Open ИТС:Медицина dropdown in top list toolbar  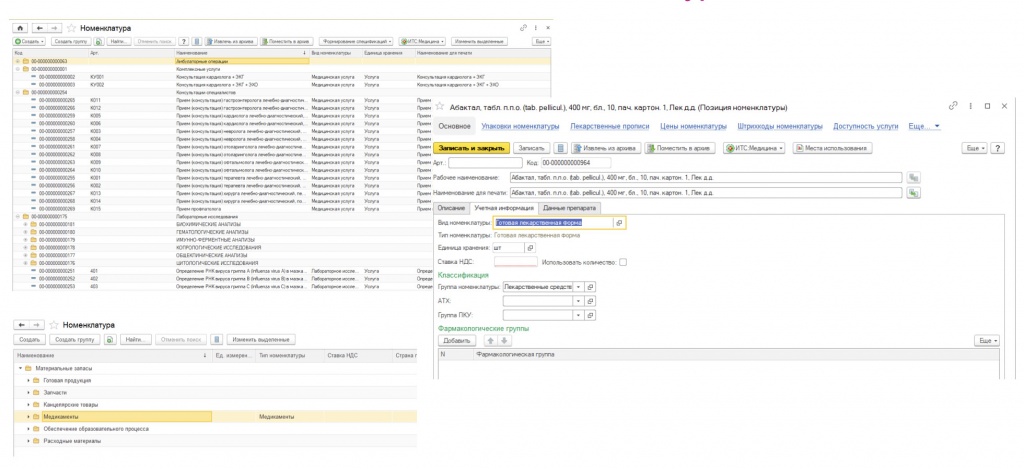(423, 41)
